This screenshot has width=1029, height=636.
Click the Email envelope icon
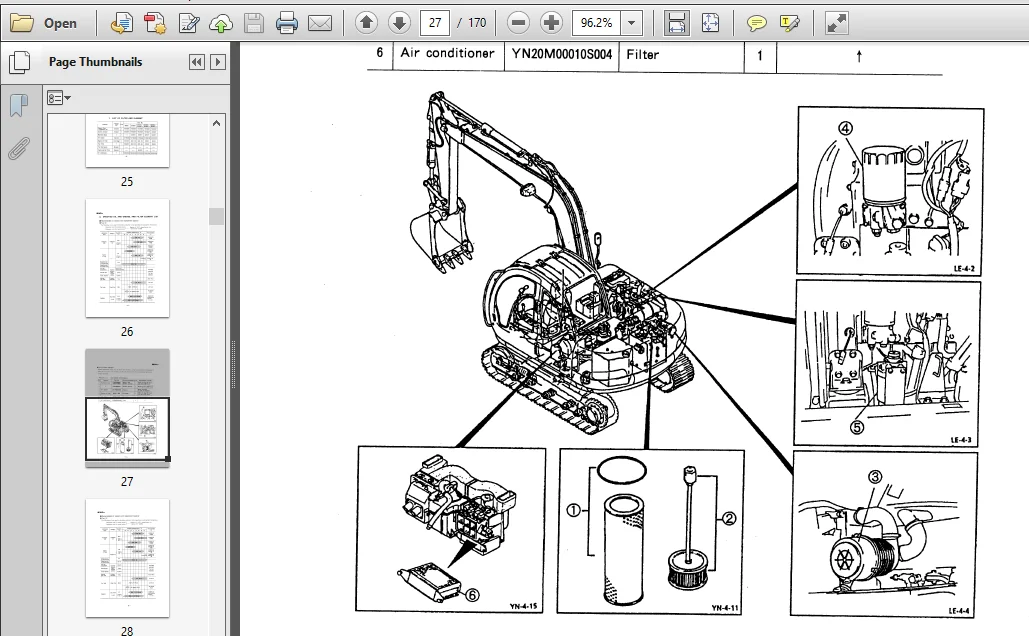[x=320, y=24]
